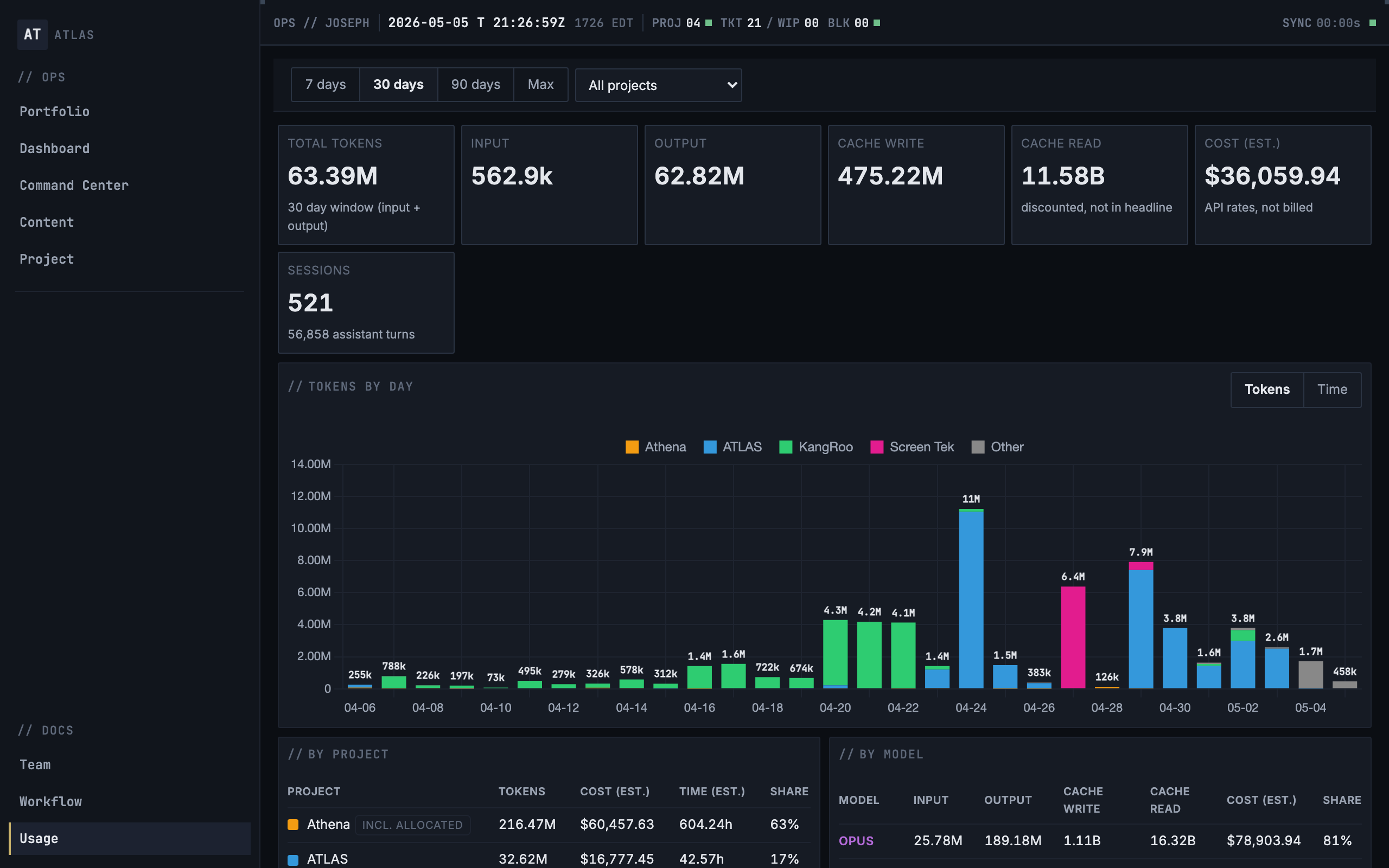This screenshot has width=1389, height=868.
Task: Click the 11.58B cache read value
Action: click(x=1062, y=176)
